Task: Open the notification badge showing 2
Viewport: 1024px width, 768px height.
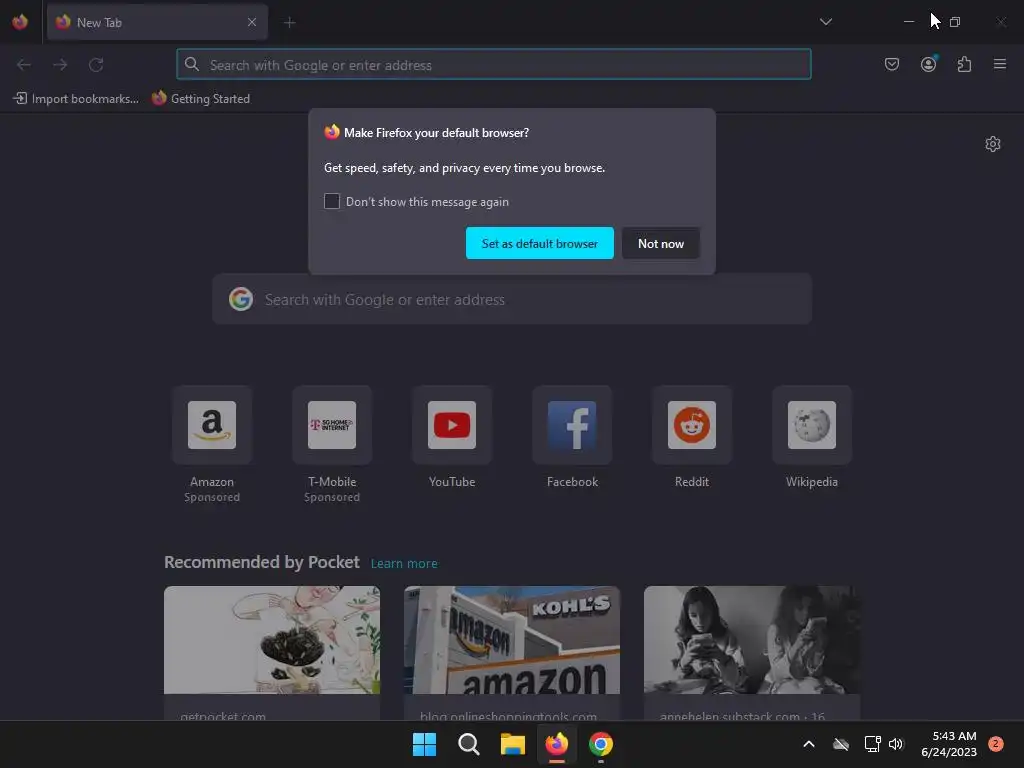Action: coord(995,744)
